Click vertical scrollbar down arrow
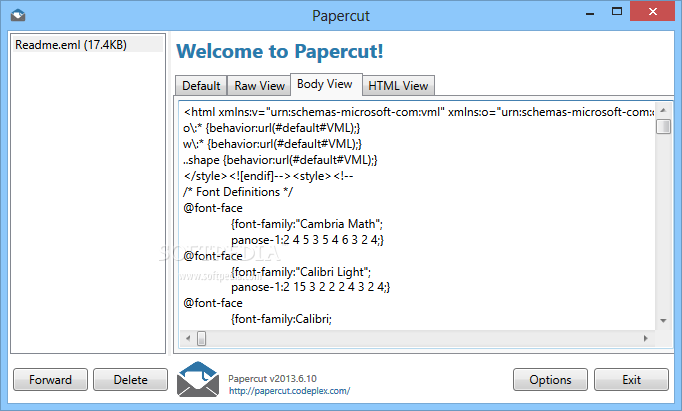Viewport: 682px width, 411px height. tap(663, 321)
